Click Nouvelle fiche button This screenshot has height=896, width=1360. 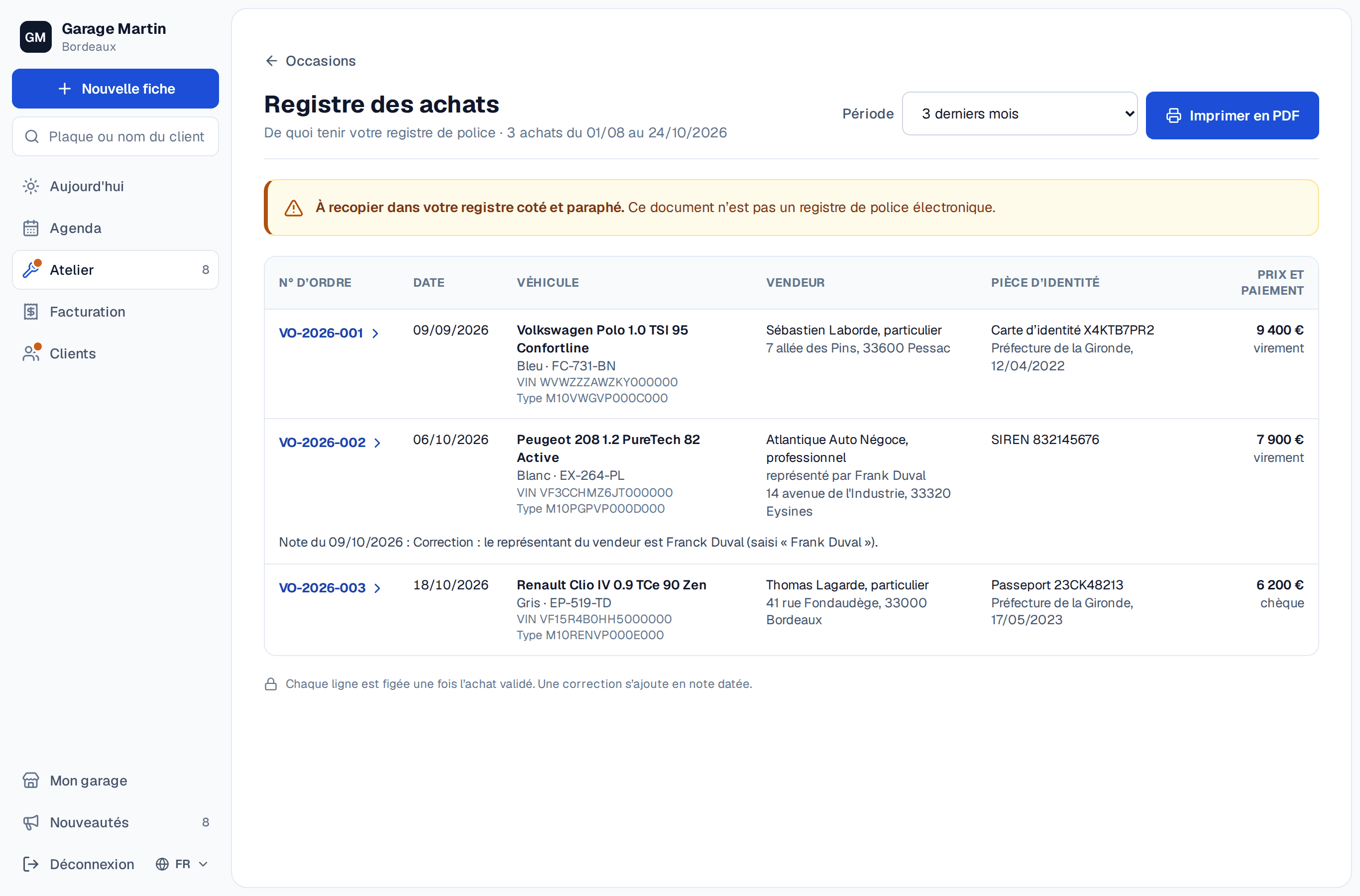115,89
